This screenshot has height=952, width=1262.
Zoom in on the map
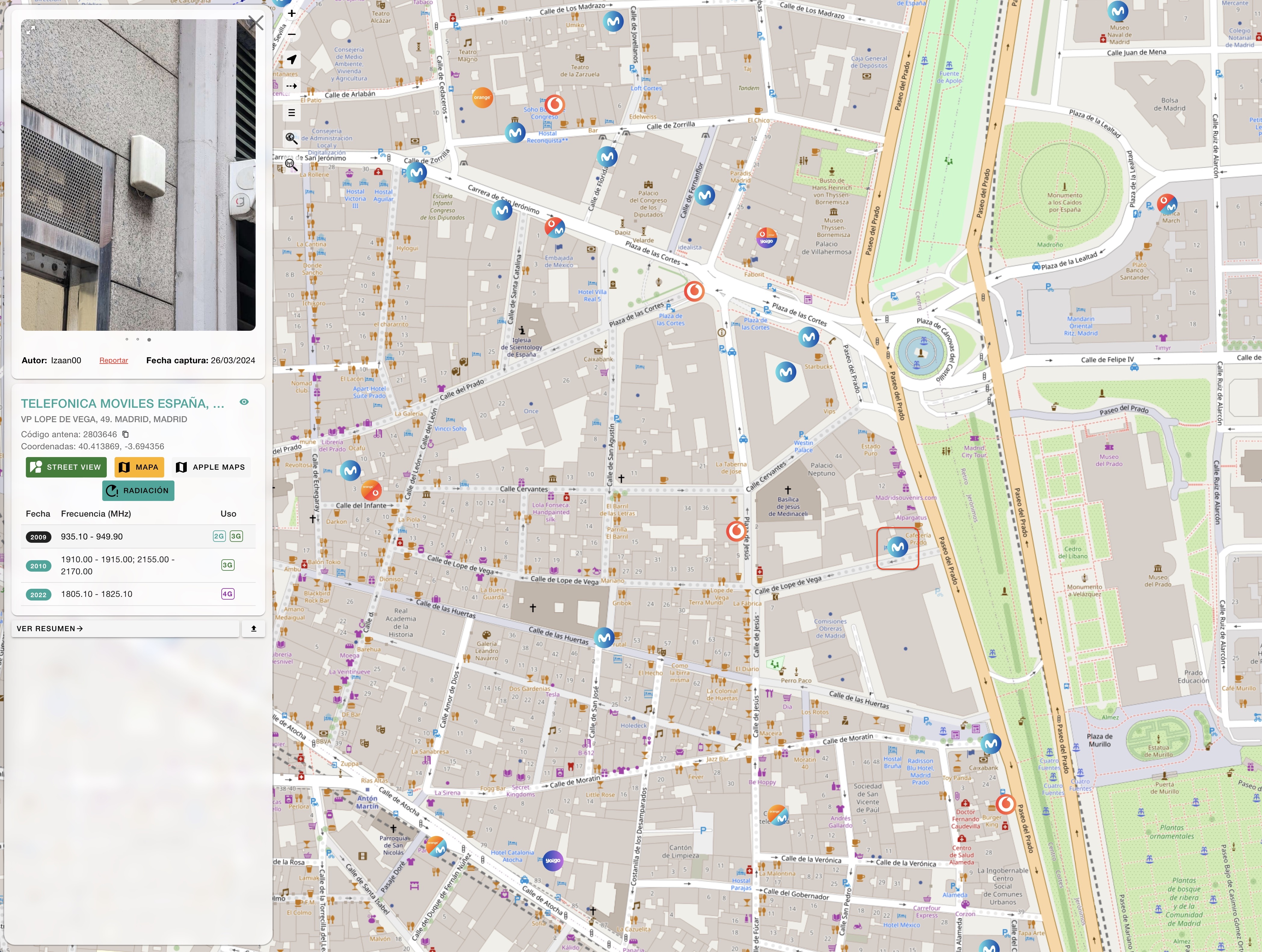coord(291,13)
